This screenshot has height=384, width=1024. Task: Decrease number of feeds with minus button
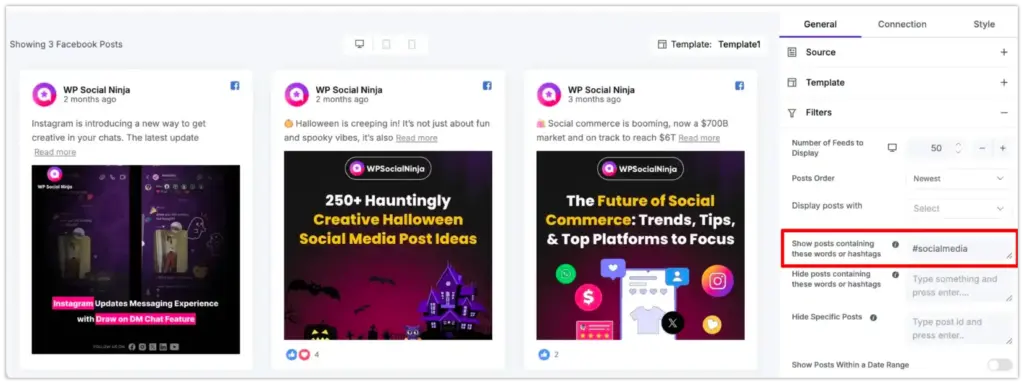(982, 148)
